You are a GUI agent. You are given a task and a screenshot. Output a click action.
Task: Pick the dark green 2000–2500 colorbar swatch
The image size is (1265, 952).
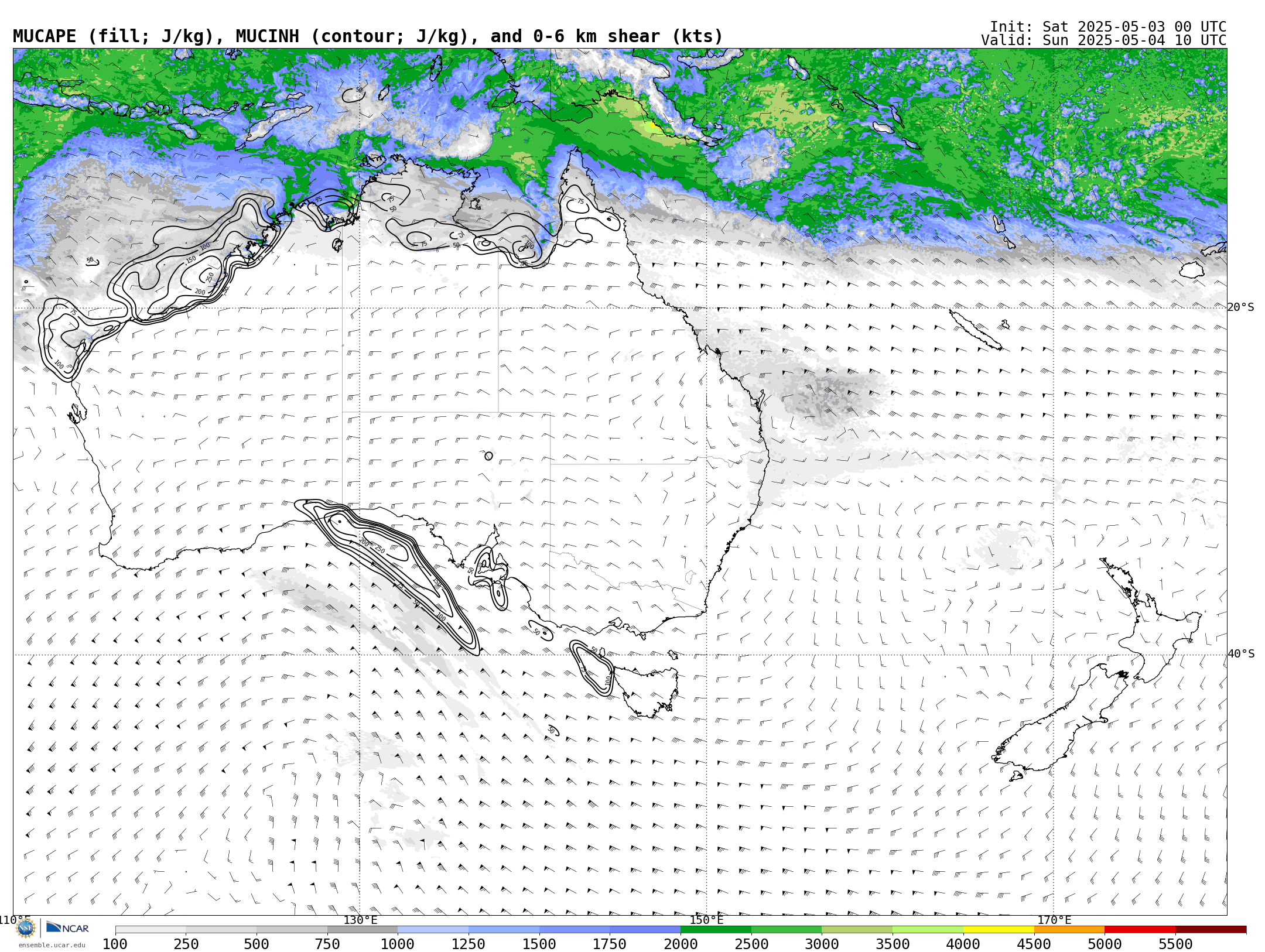(x=716, y=930)
